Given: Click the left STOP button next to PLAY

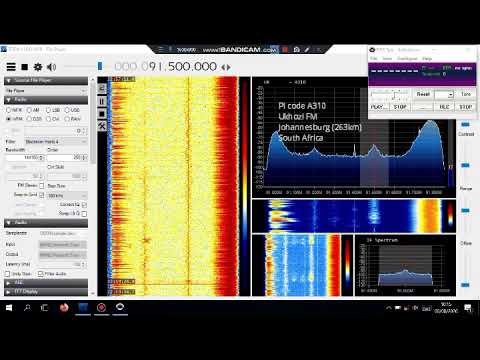Looking at the screenshot, I should pos(400,107).
